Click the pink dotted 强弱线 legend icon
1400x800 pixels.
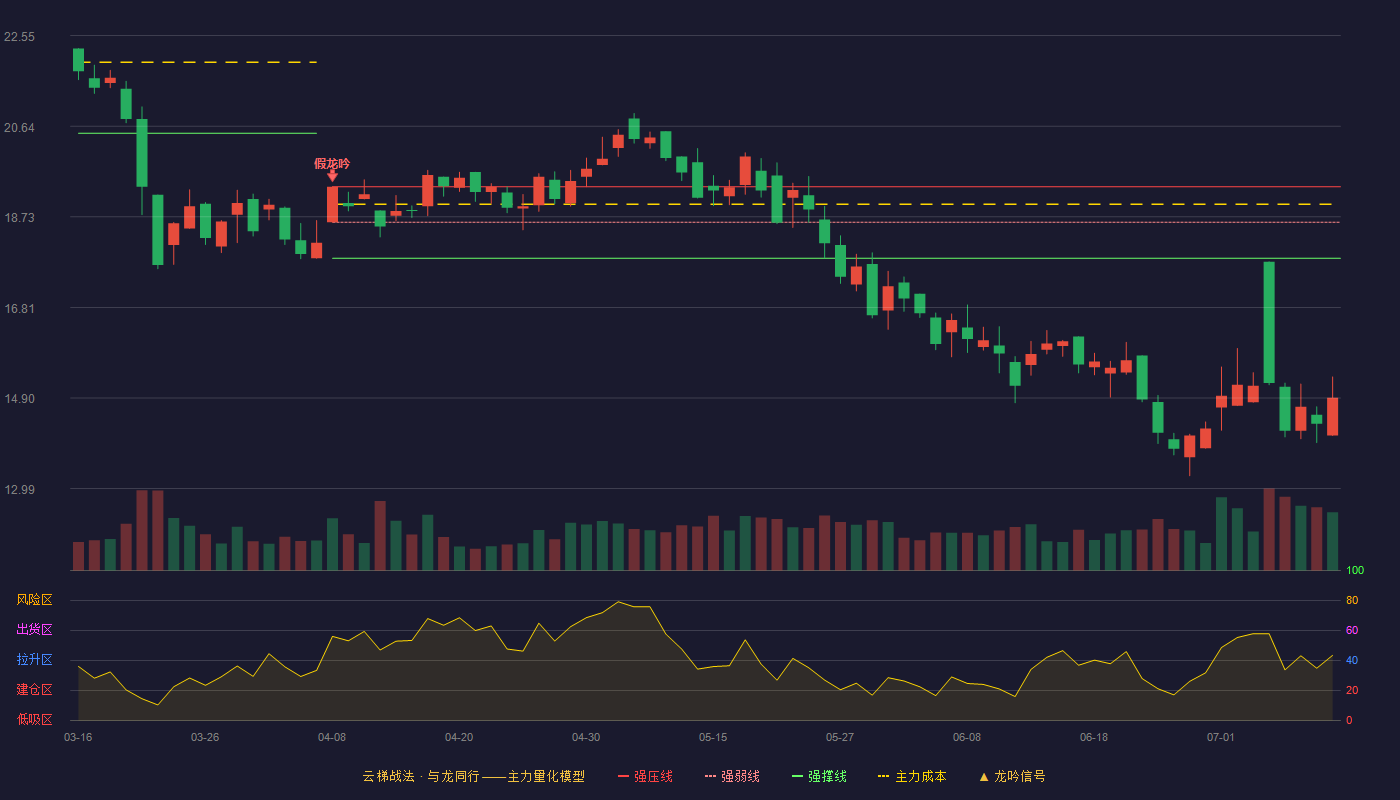710,776
